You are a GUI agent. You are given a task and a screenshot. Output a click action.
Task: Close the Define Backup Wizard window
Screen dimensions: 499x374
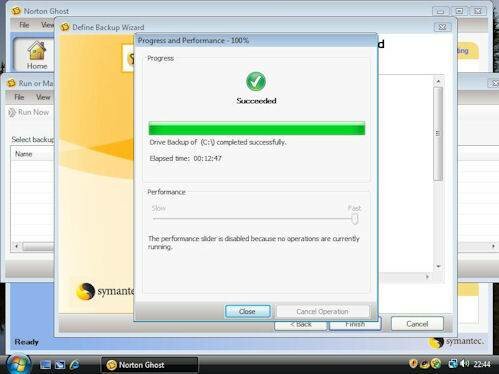(x=442, y=27)
